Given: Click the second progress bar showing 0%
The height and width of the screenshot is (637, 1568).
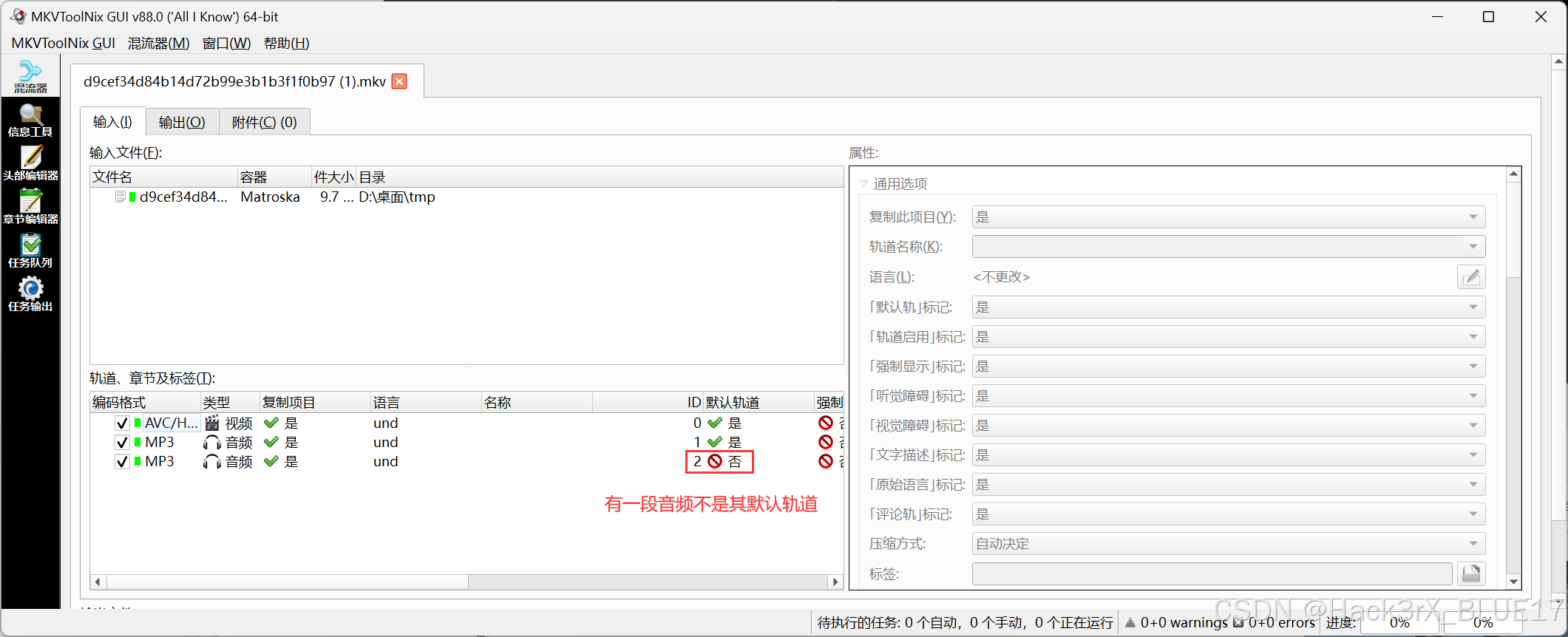Looking at the screenshot, I should pos(1483,623).
